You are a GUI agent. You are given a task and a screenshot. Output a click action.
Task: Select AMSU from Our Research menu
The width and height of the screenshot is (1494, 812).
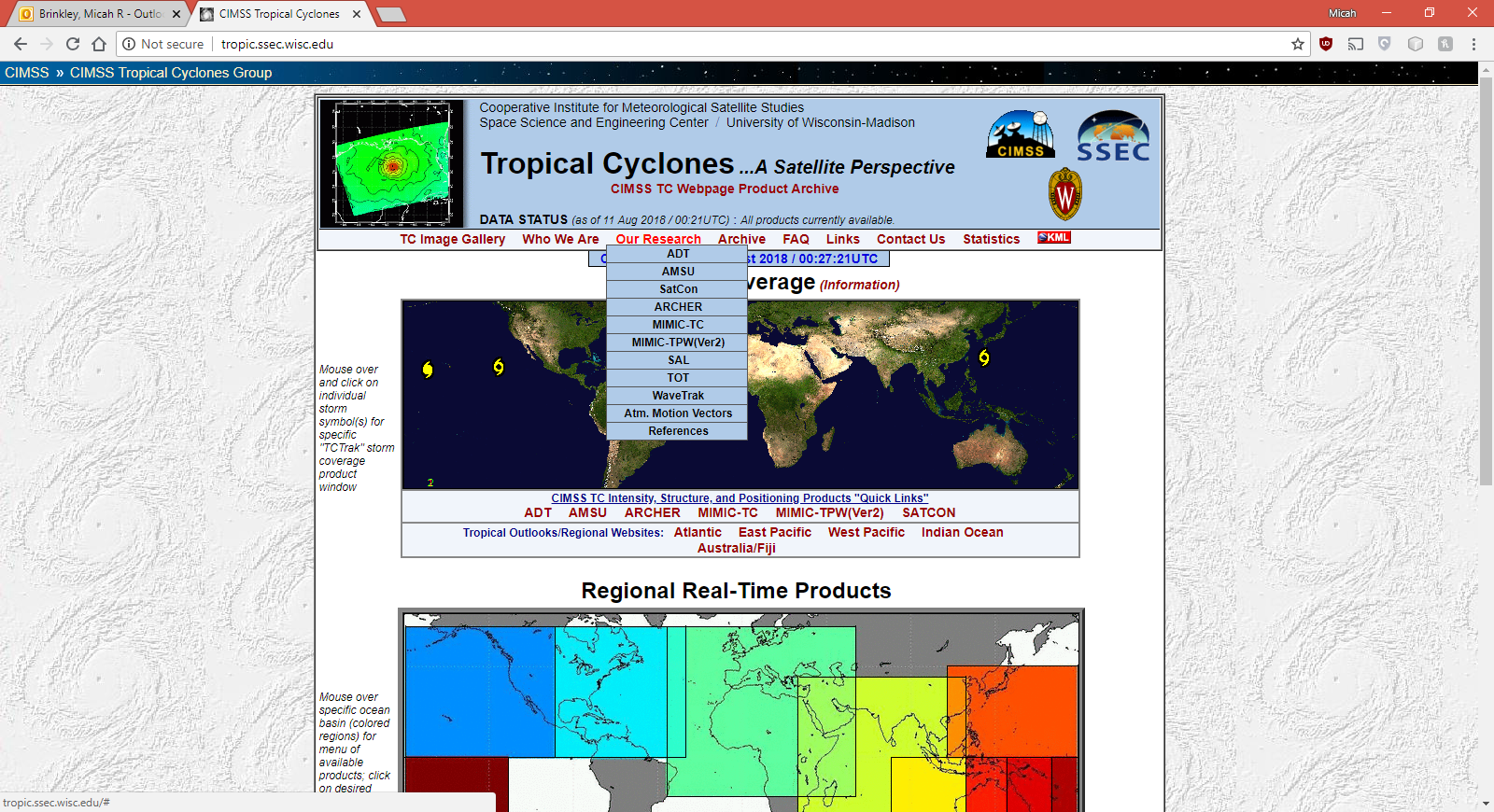click(678, 272)
